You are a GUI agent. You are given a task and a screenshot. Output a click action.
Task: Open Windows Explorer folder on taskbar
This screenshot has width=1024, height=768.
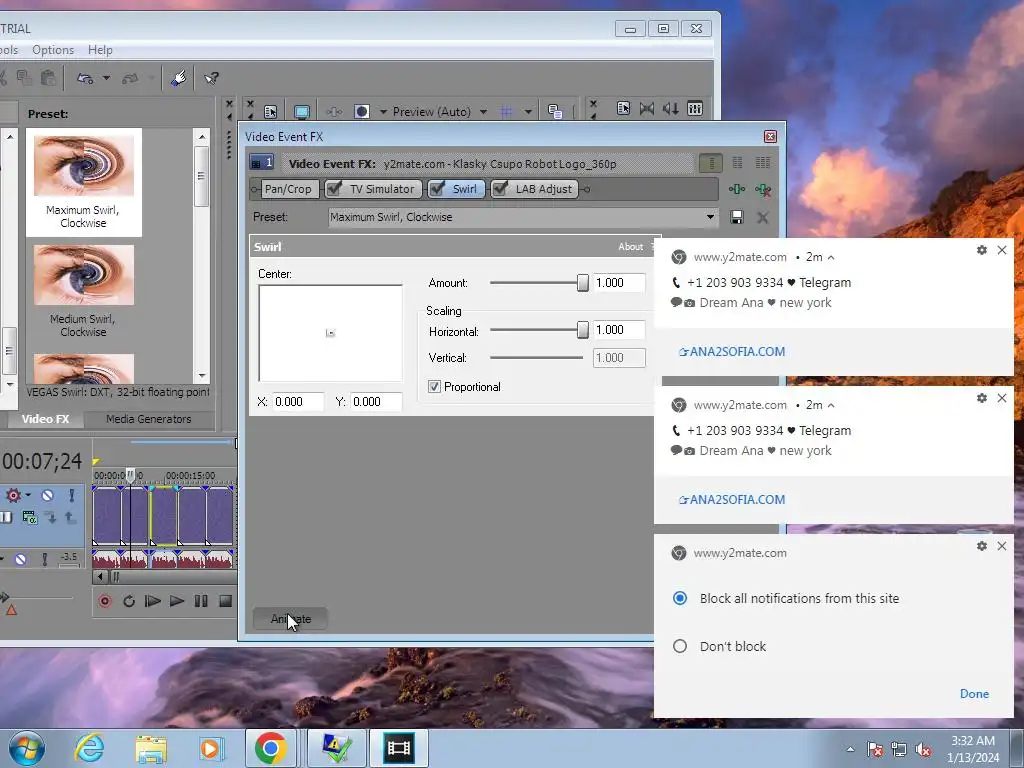tap(151, 748)
